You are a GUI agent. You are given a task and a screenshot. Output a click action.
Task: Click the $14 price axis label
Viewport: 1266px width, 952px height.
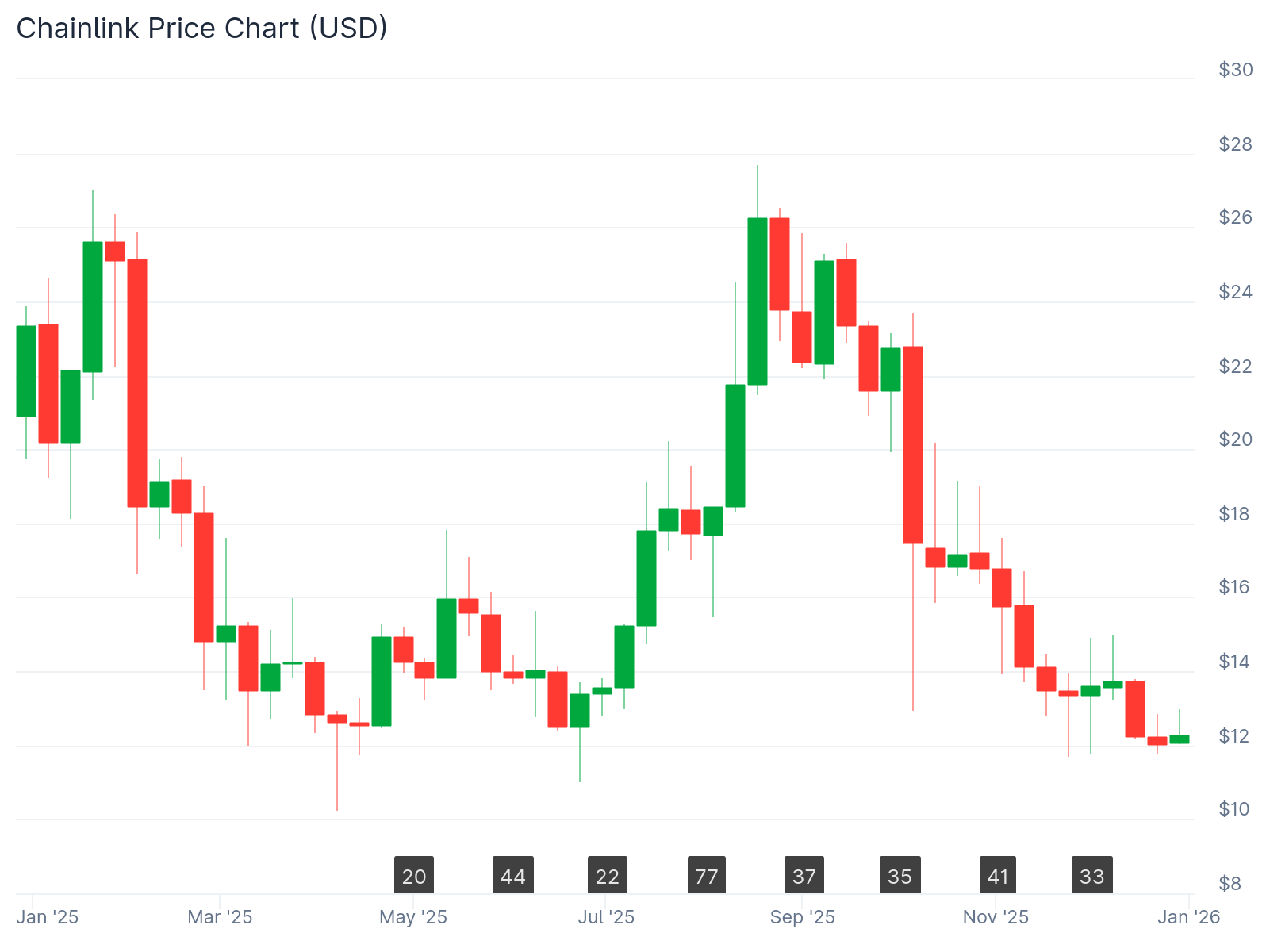1234,661
